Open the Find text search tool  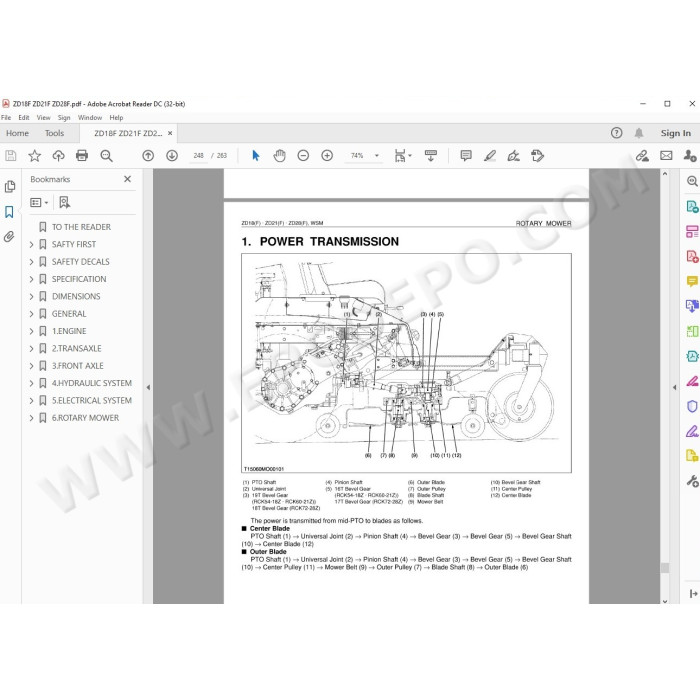click(106, 155)
